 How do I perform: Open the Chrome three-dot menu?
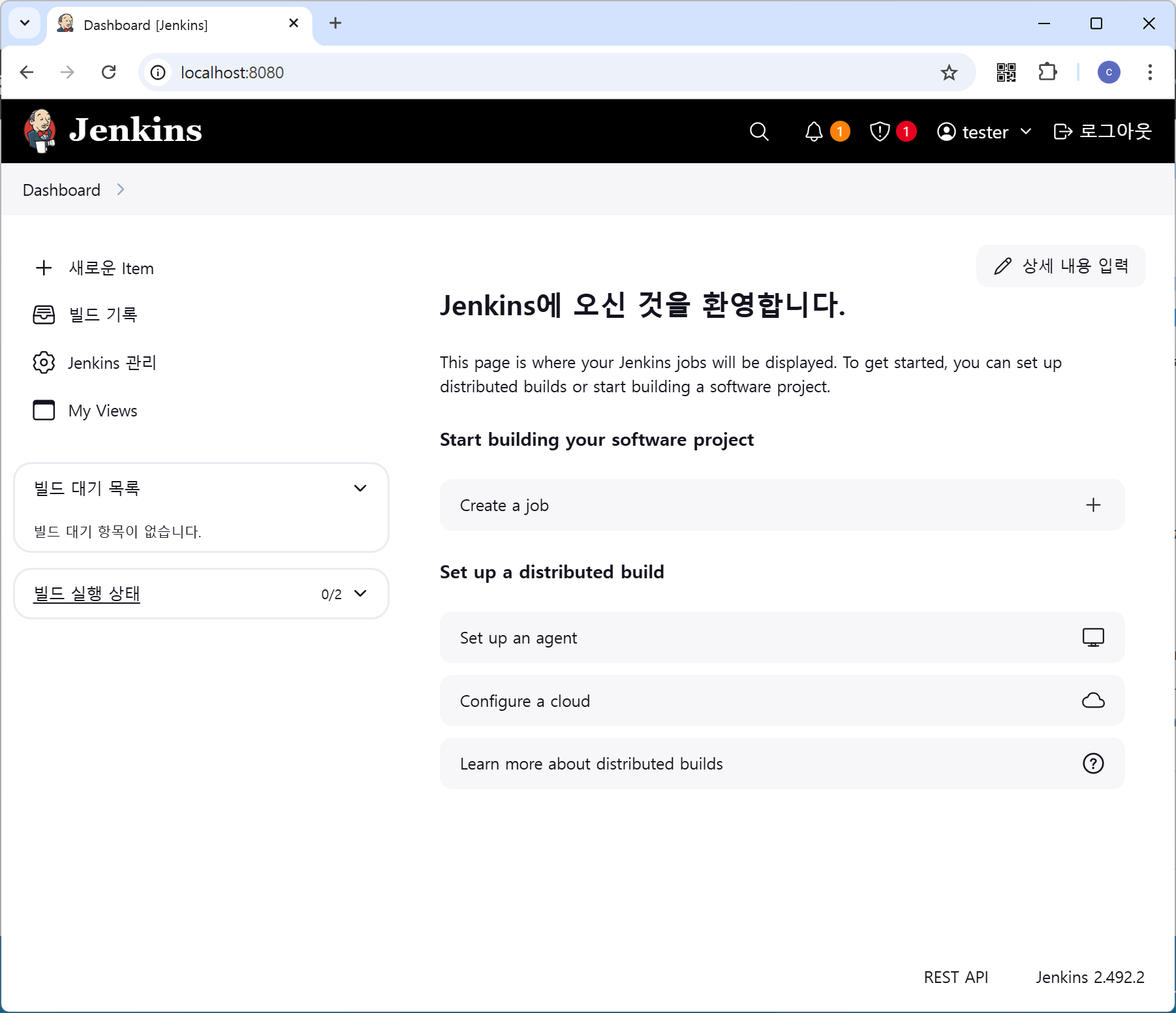[1150, 72]
